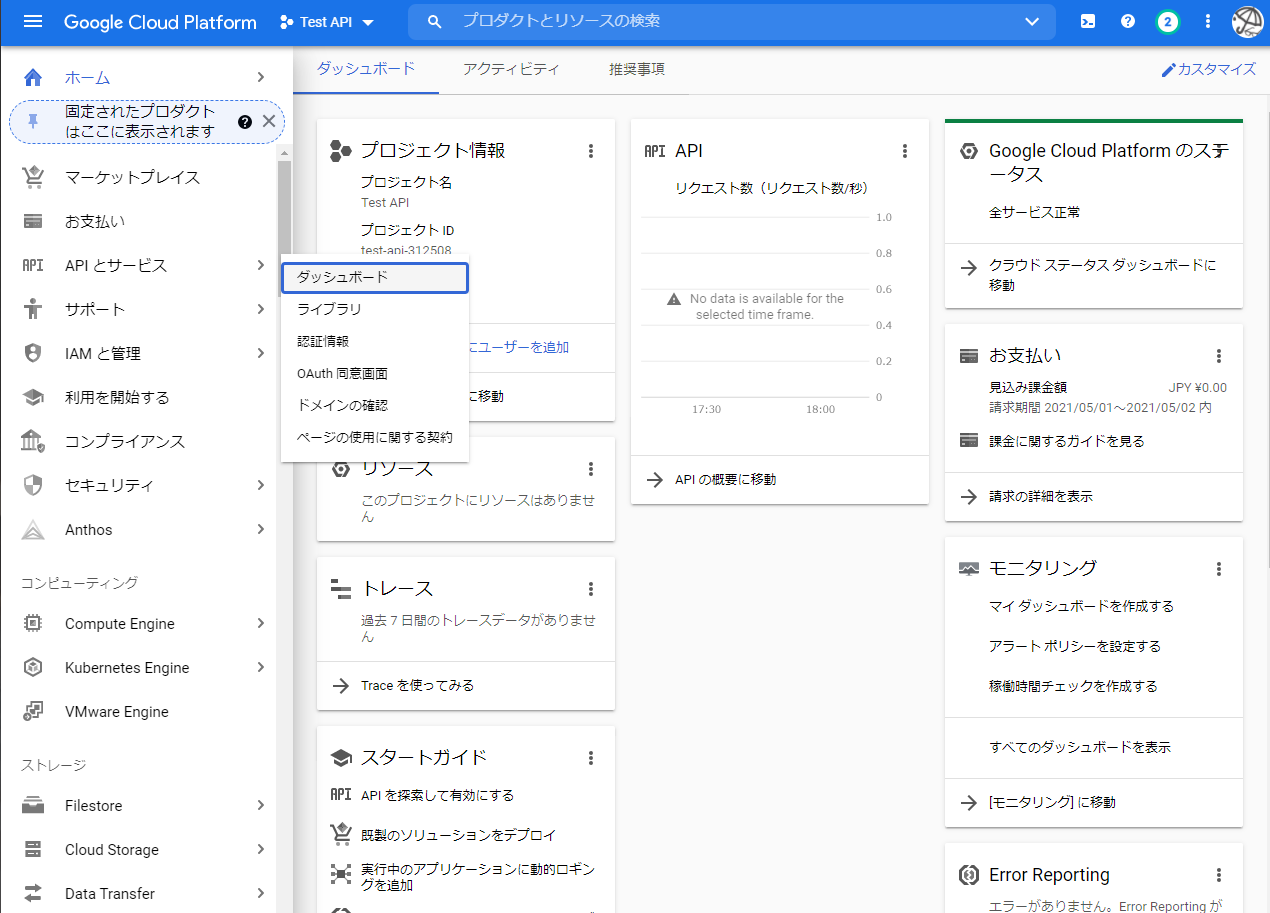Image resolution: width=1270 pixels, height=913 pixels.
Task: Activate Cloud Shell terminal icon
Action: (x=1088, y=21)
